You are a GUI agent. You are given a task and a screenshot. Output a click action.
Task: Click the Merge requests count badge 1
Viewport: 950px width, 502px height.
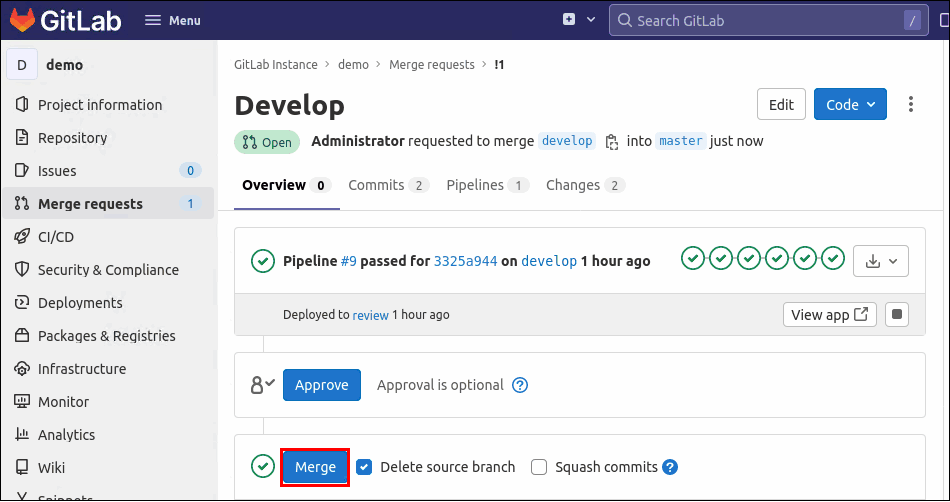coord(190,203)
